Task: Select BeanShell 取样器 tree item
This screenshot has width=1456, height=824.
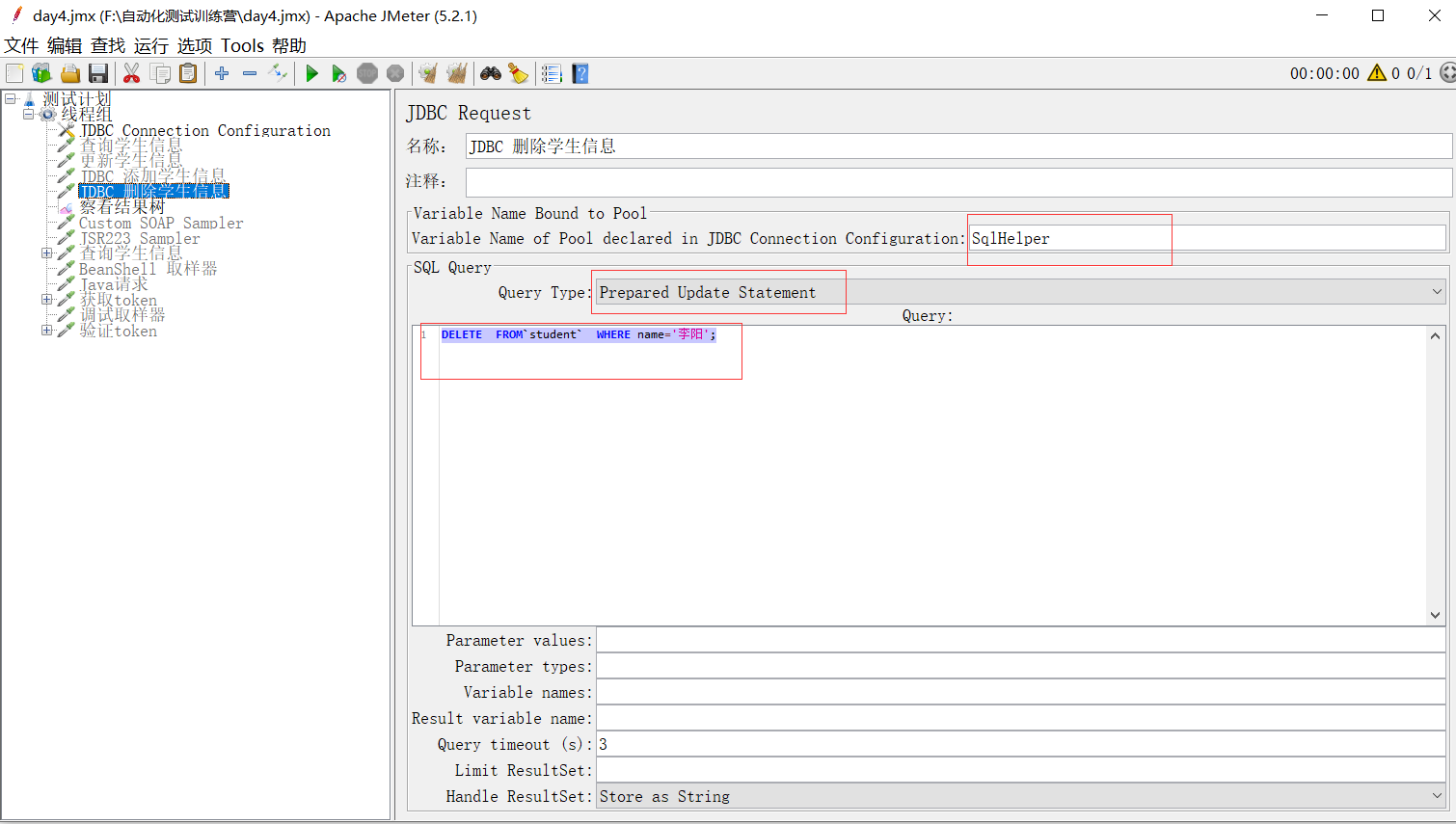Action: pyautogui.click(x=148, y=269)
